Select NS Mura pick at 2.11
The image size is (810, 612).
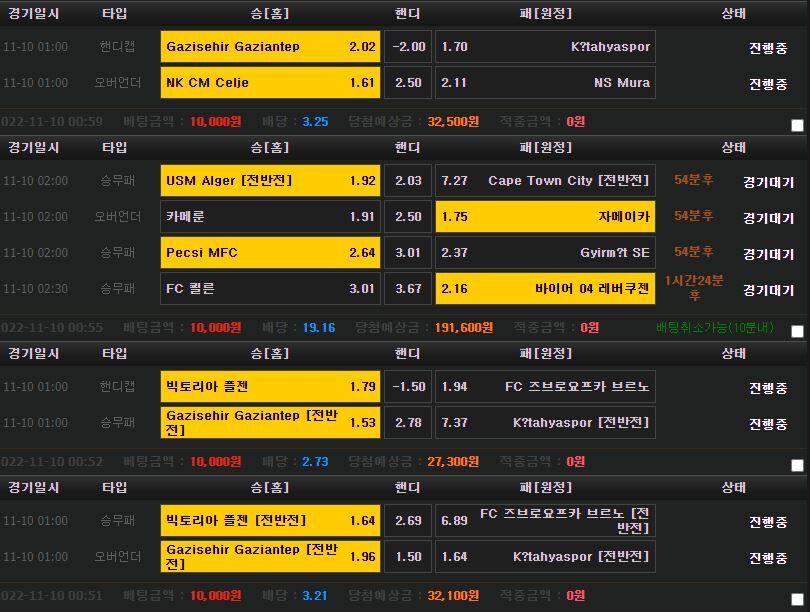546,83
